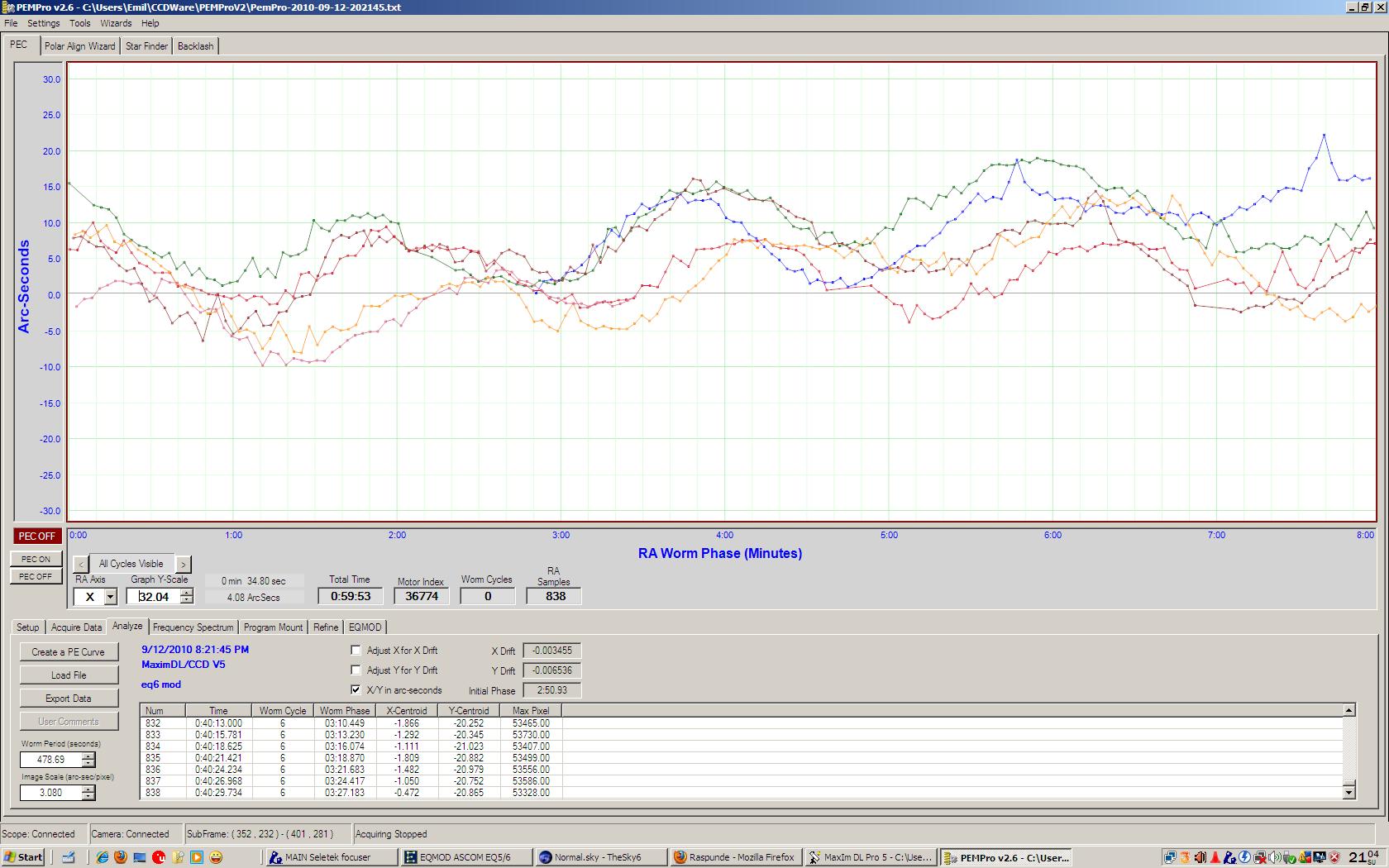Decrease Image Scale with down arrow
The height and width of the screenshot is (868, 1389).
coord(88,797)
